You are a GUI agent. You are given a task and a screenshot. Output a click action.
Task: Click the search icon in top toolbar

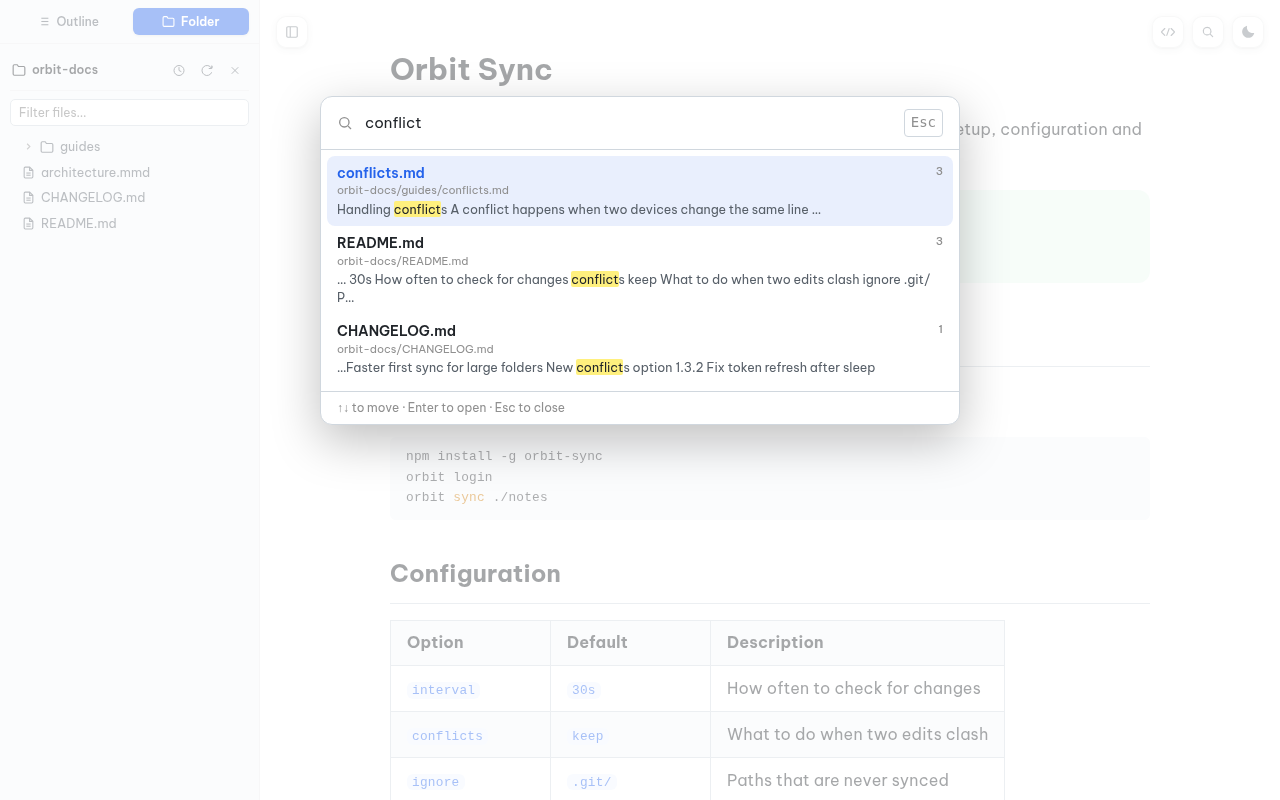tap(1208, 32)
